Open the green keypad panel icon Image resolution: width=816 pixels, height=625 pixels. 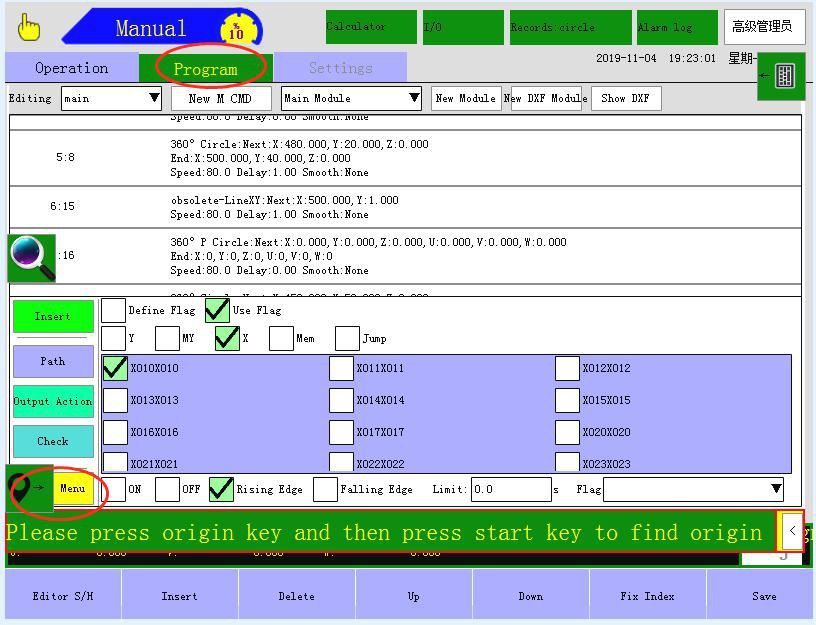(784, 76)
